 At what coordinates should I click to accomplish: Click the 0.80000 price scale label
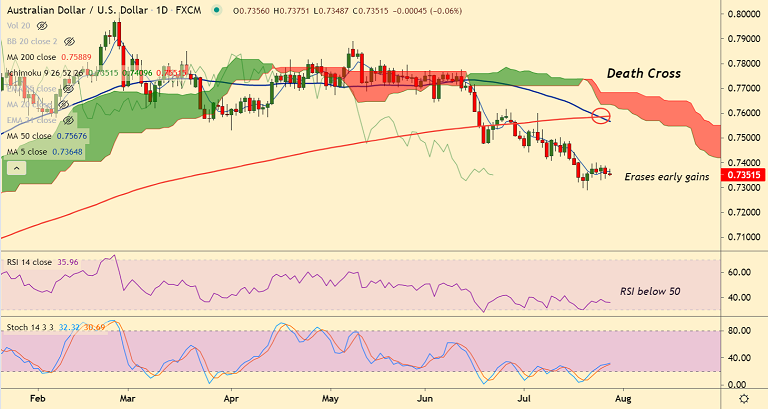tap(744, 14)
